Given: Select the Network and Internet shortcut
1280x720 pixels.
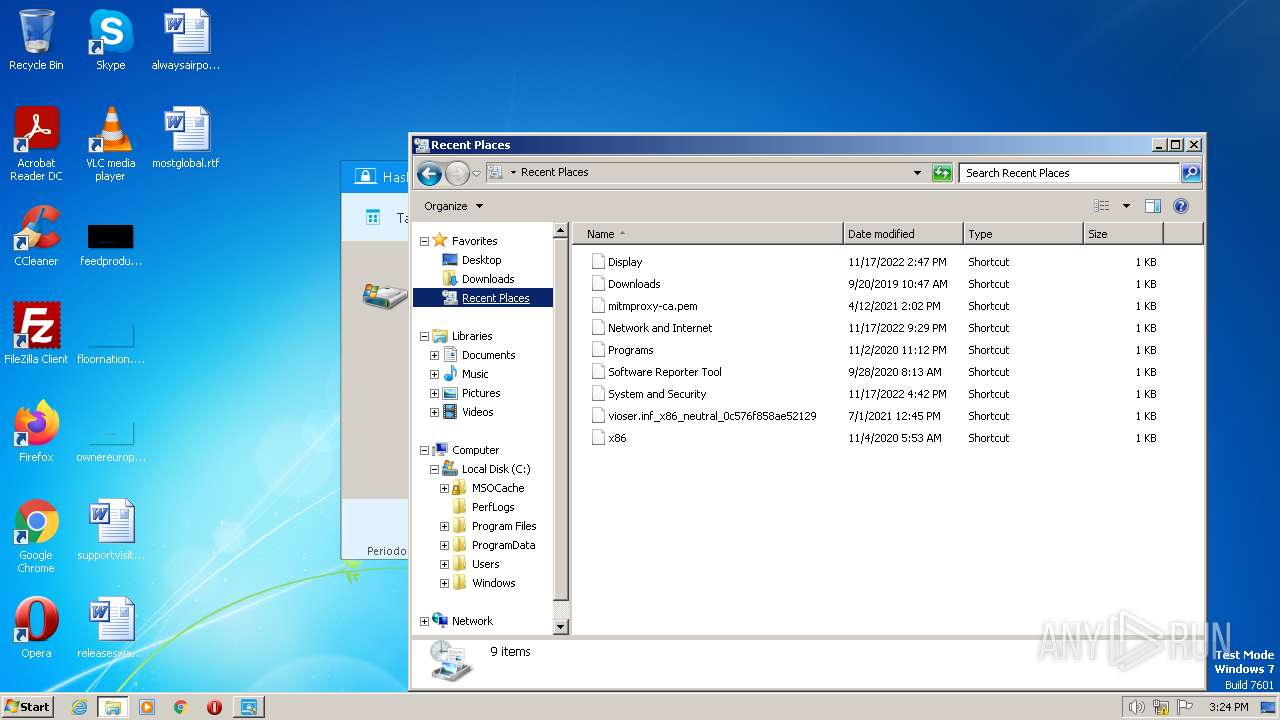Looking at the screenshot, I should click(873, 328).
